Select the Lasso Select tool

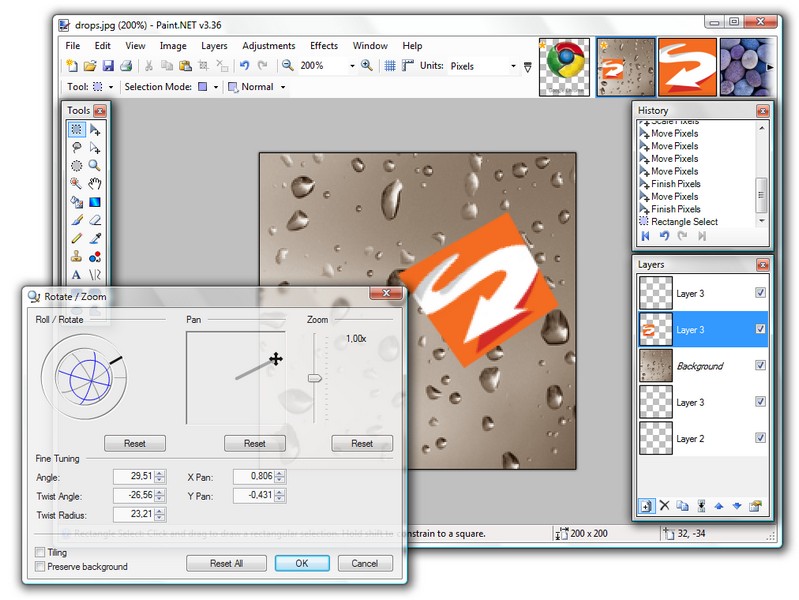(76, 148)
